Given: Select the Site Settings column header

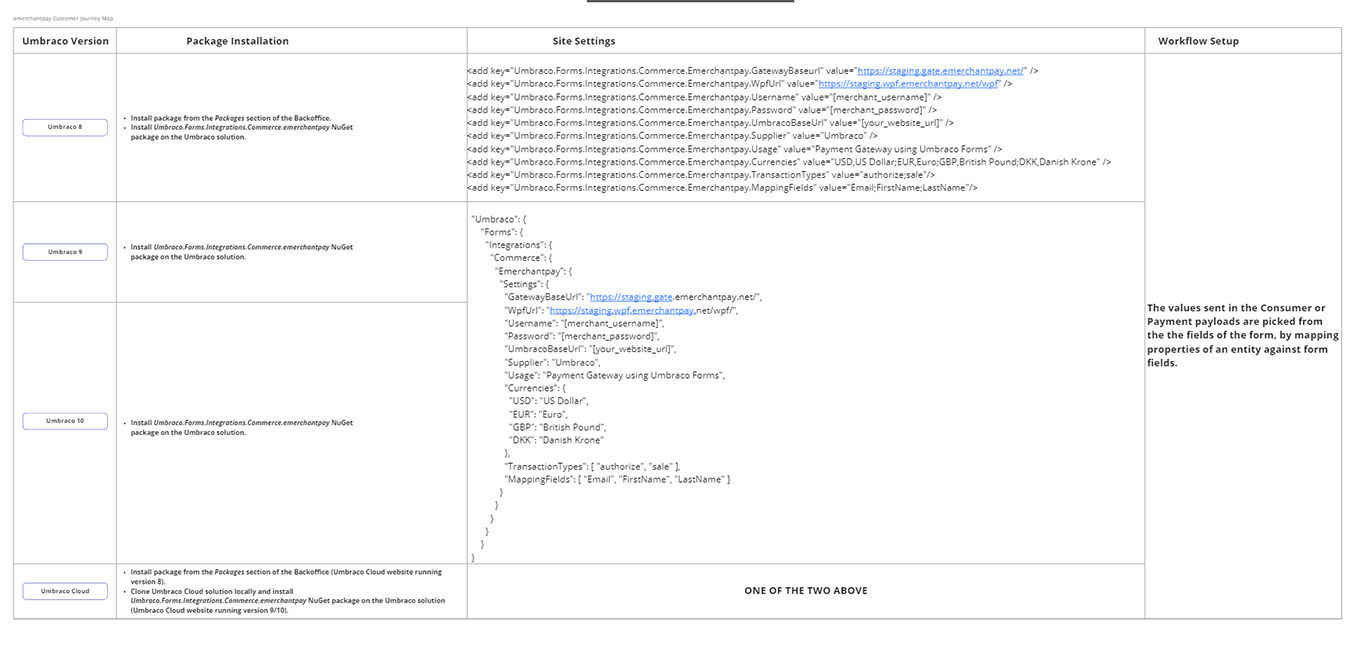Looking at the screenshot, I should (584, 41).
